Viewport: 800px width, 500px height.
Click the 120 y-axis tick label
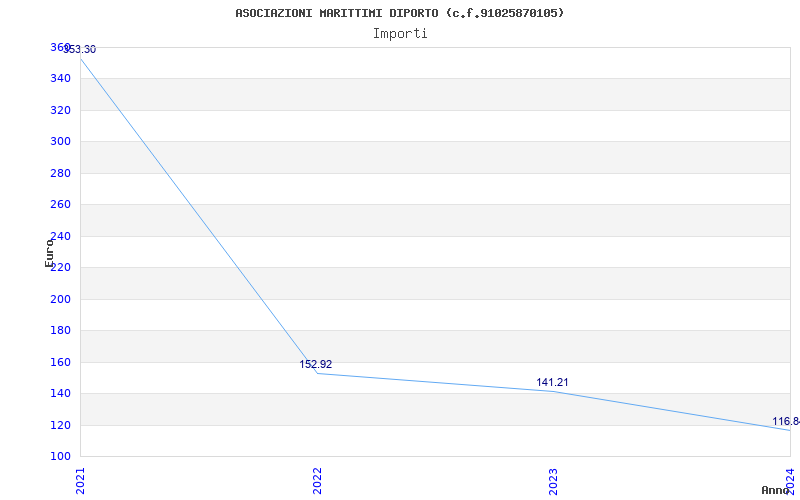60,425
